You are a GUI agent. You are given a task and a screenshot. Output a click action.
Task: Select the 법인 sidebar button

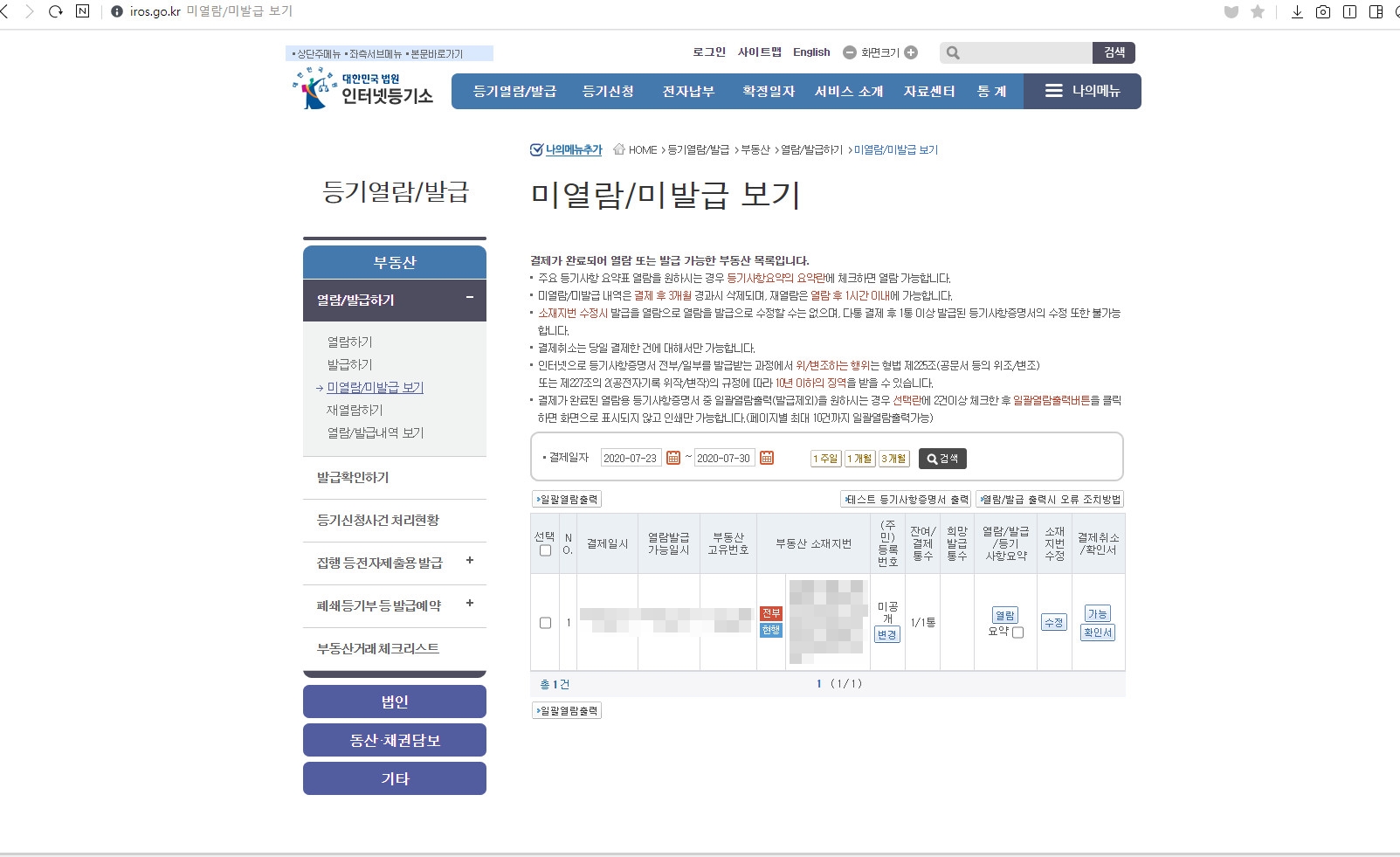pyautogui.click(x=395, y=701)
